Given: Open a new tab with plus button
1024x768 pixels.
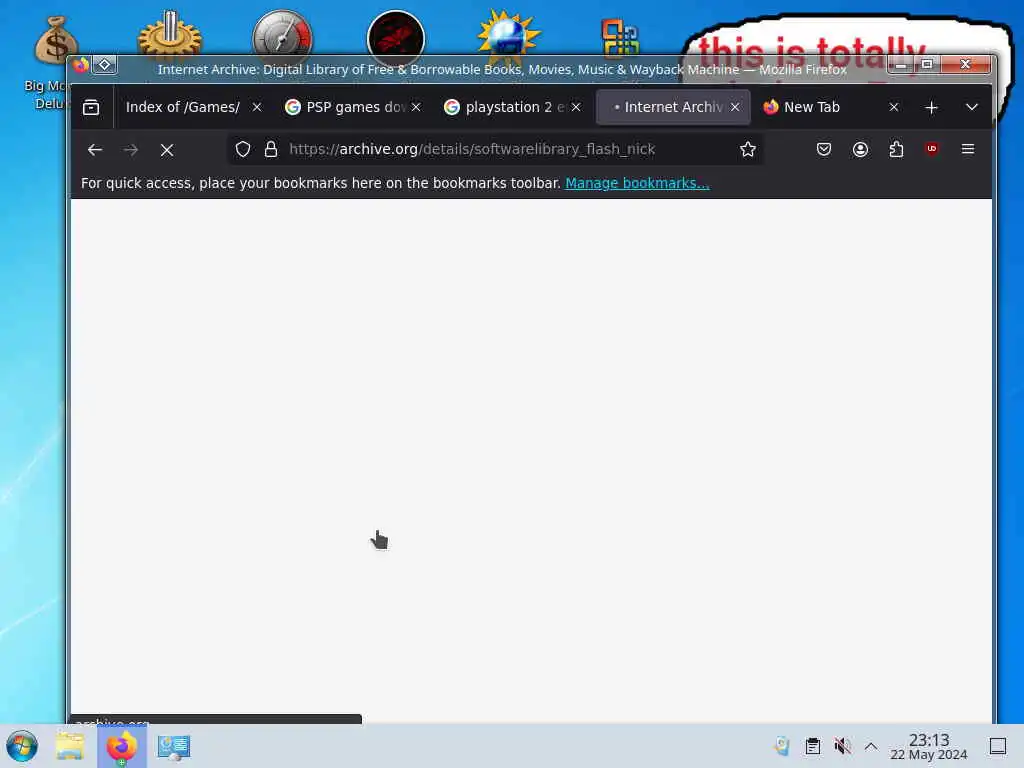Looking at the screenshot, I should (x=932, y=107).
